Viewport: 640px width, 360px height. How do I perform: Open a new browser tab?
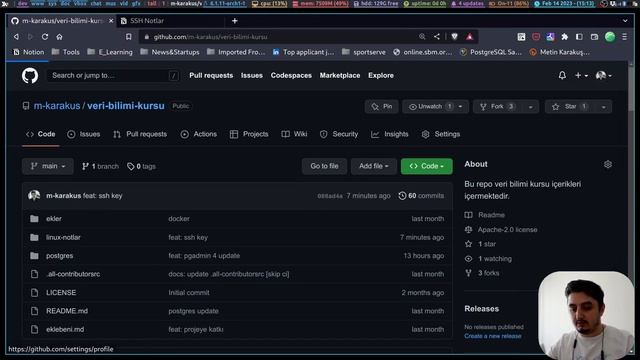[x=235, y=21]
